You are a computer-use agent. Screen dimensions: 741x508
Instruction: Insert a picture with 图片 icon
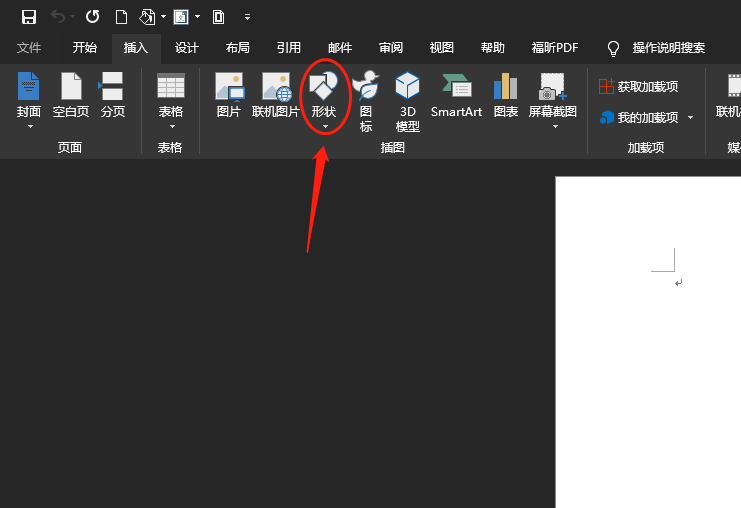(x=229, y=86)
